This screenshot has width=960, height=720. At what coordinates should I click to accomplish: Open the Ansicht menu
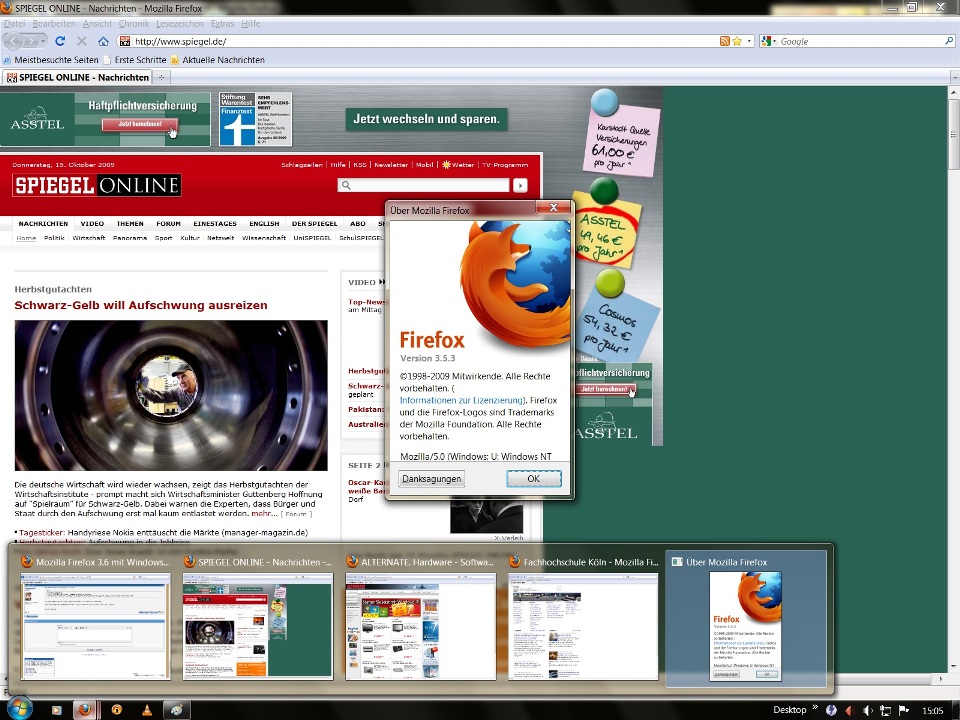97,23
